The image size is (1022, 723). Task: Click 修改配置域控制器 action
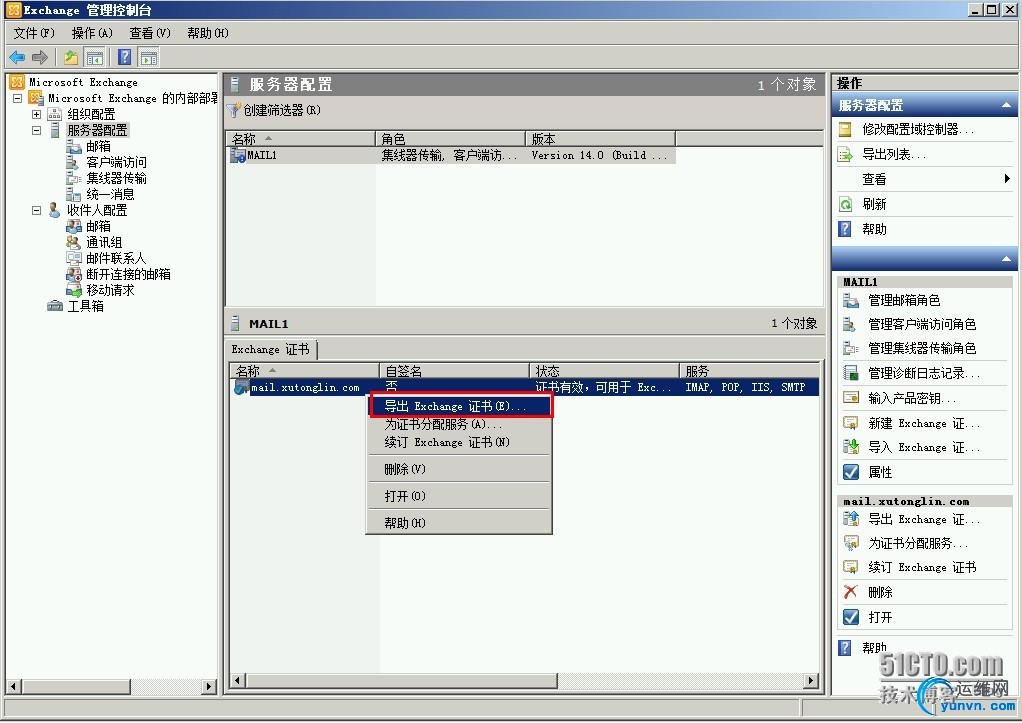pyautogui.click(x=918, y=129)
